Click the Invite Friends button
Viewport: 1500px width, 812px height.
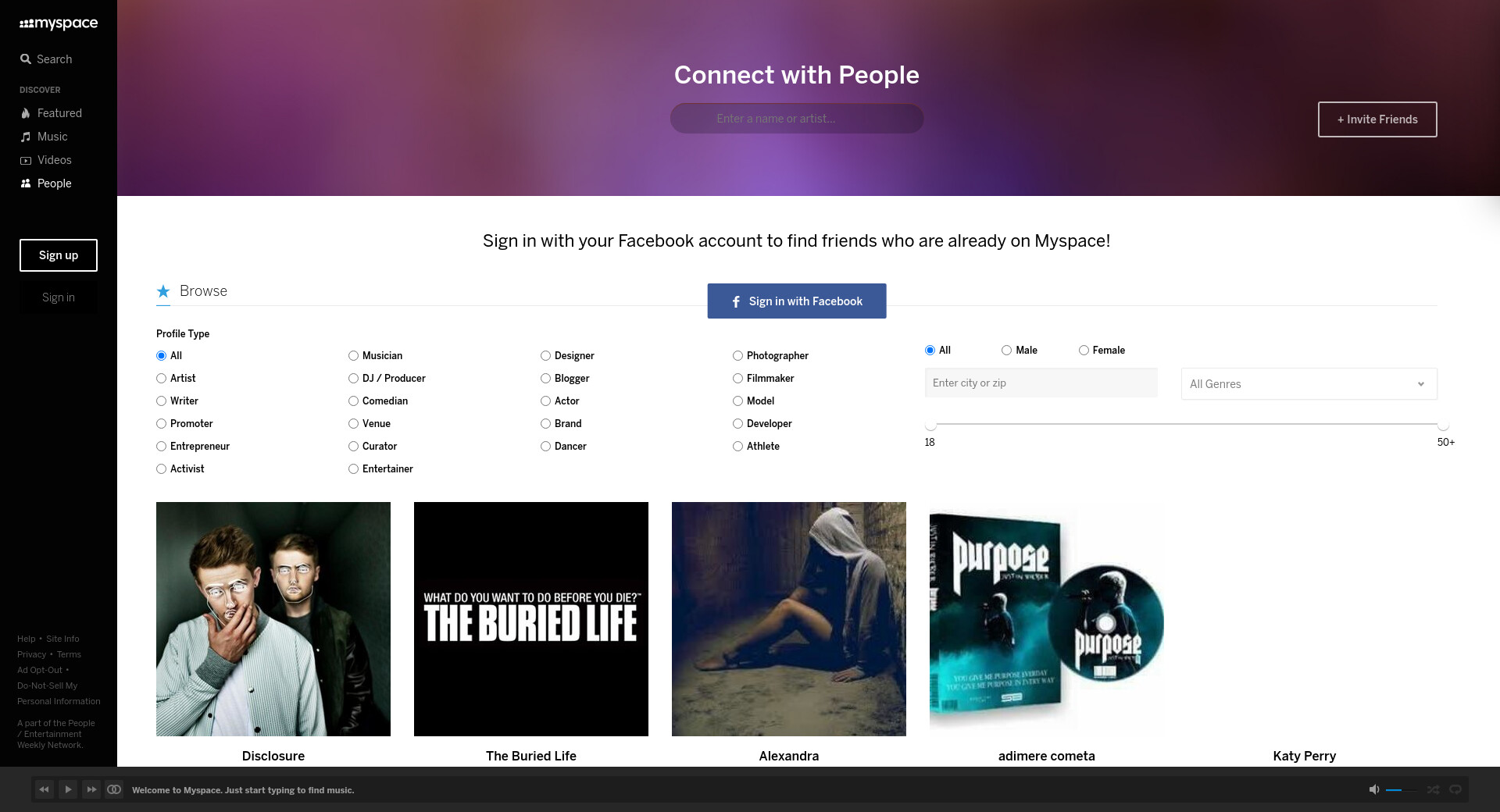(x=1377, y=119)
